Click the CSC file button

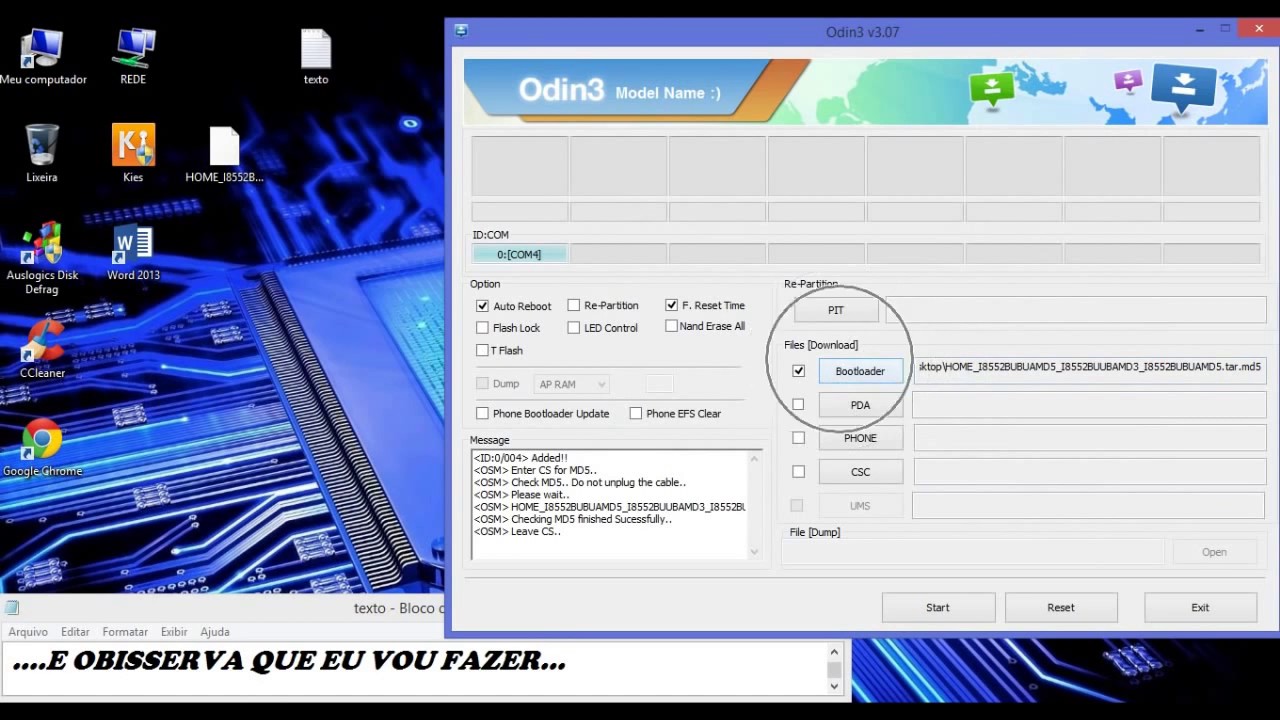[x=860, y=472]
